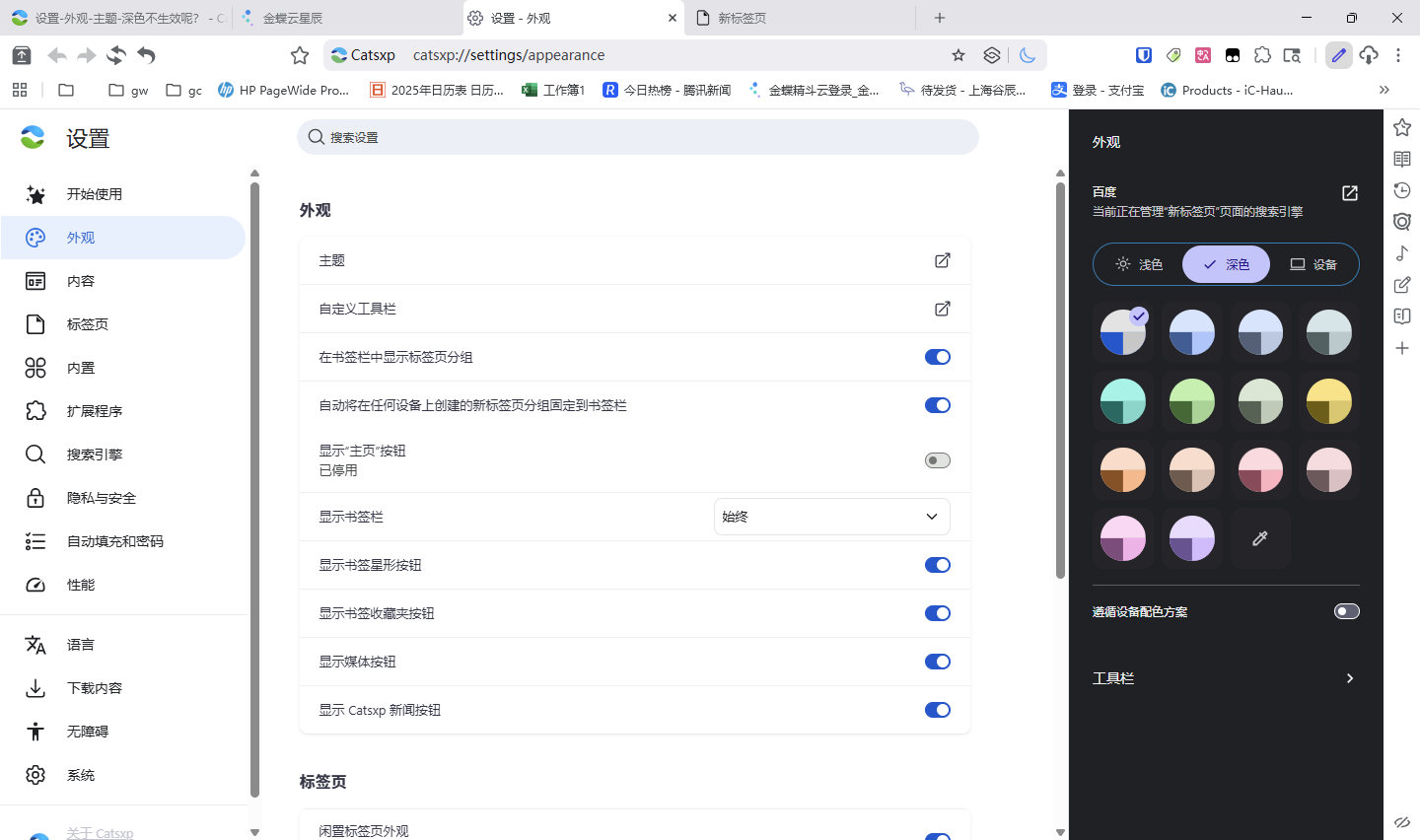
Task: Open the music note sidebar icon
Action: point(1402,253)
